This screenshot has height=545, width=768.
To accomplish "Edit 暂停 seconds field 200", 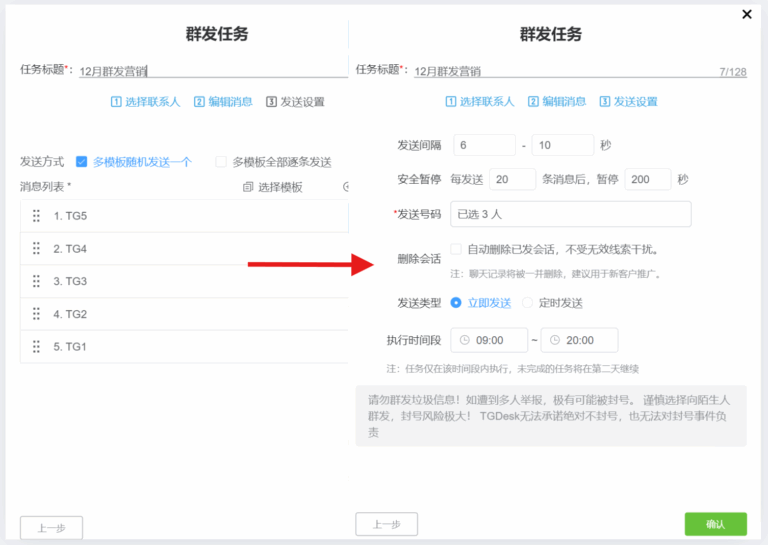I will (x=648, y=179).
